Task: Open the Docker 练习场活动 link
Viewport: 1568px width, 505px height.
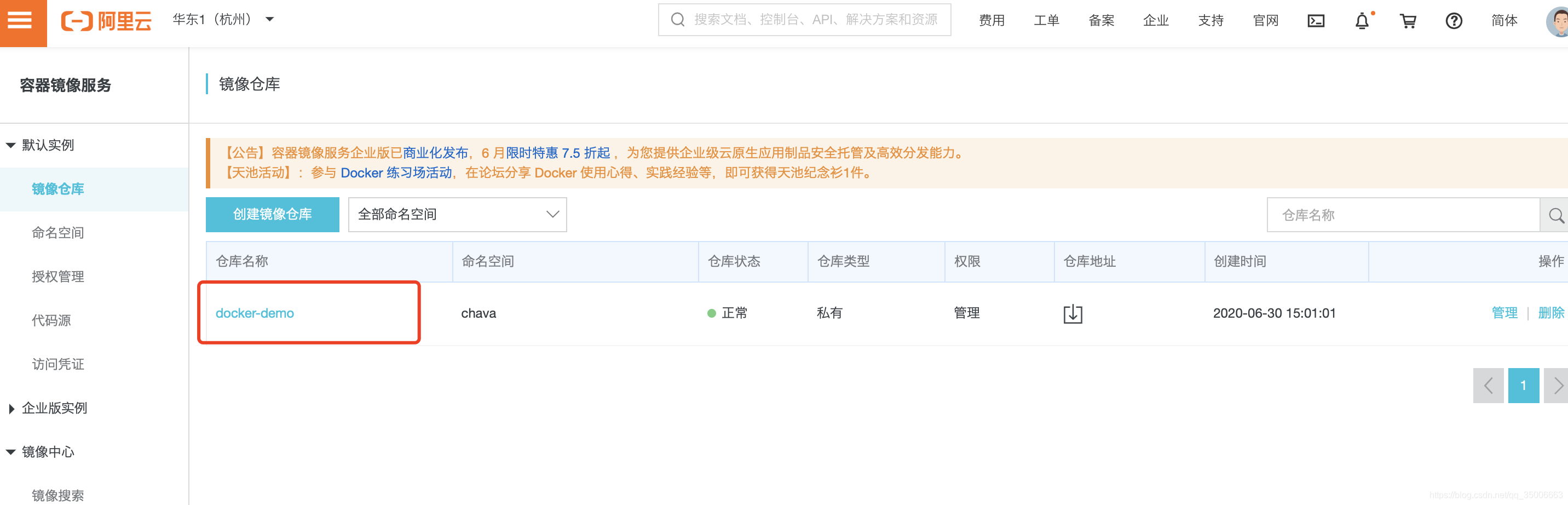Action: pos(396,173)
